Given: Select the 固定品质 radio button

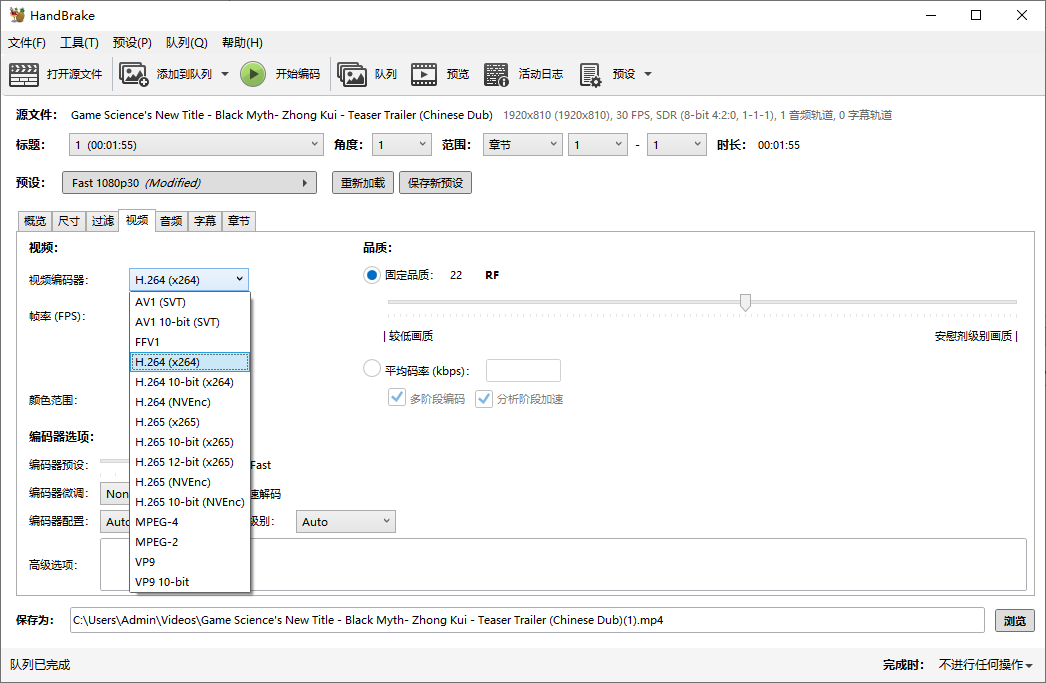Looking at the screenshot, I should tap(372, 275).
